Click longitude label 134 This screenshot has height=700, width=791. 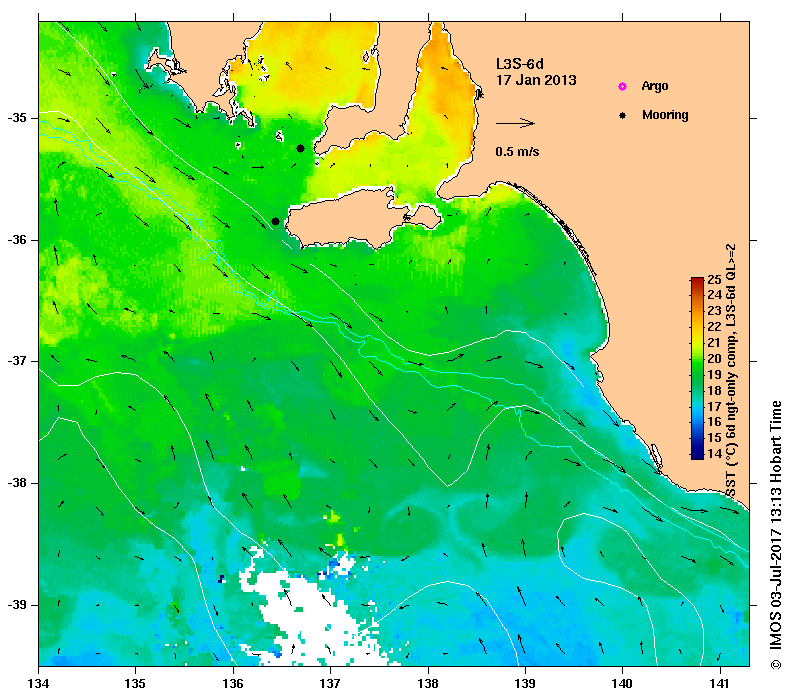tap(38, 684)
